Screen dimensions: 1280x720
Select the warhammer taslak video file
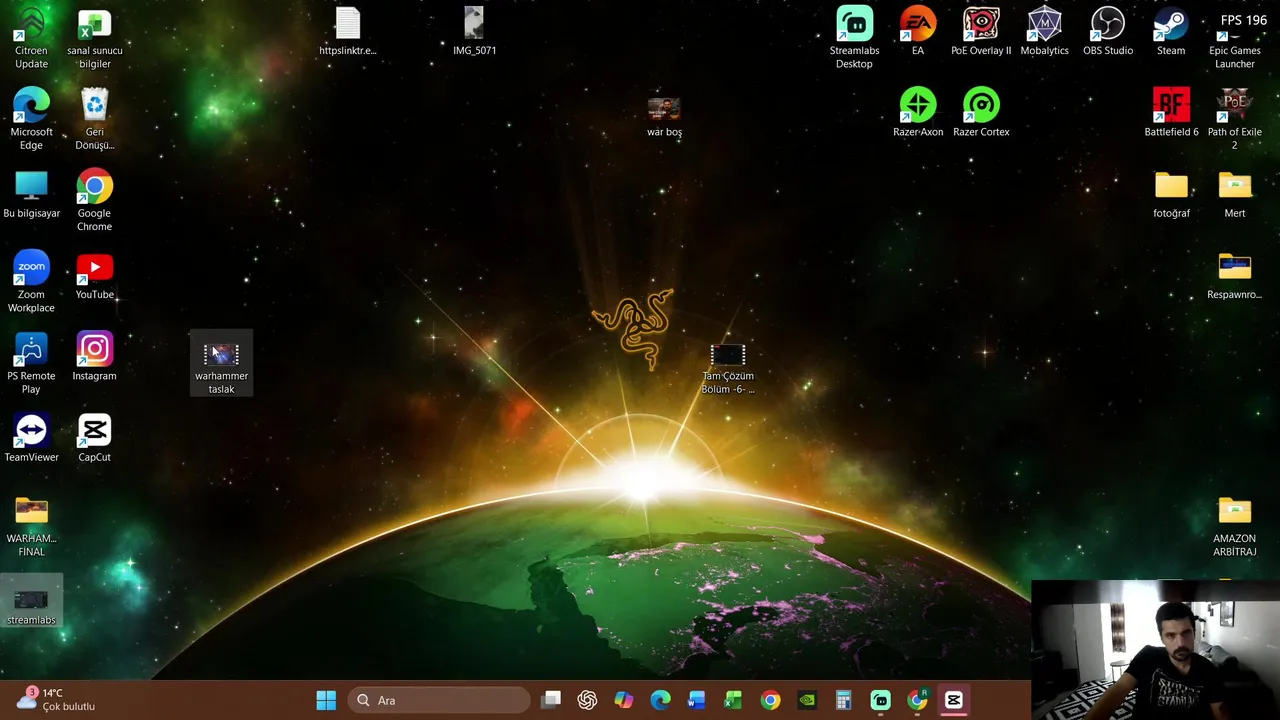coord(221,364)
